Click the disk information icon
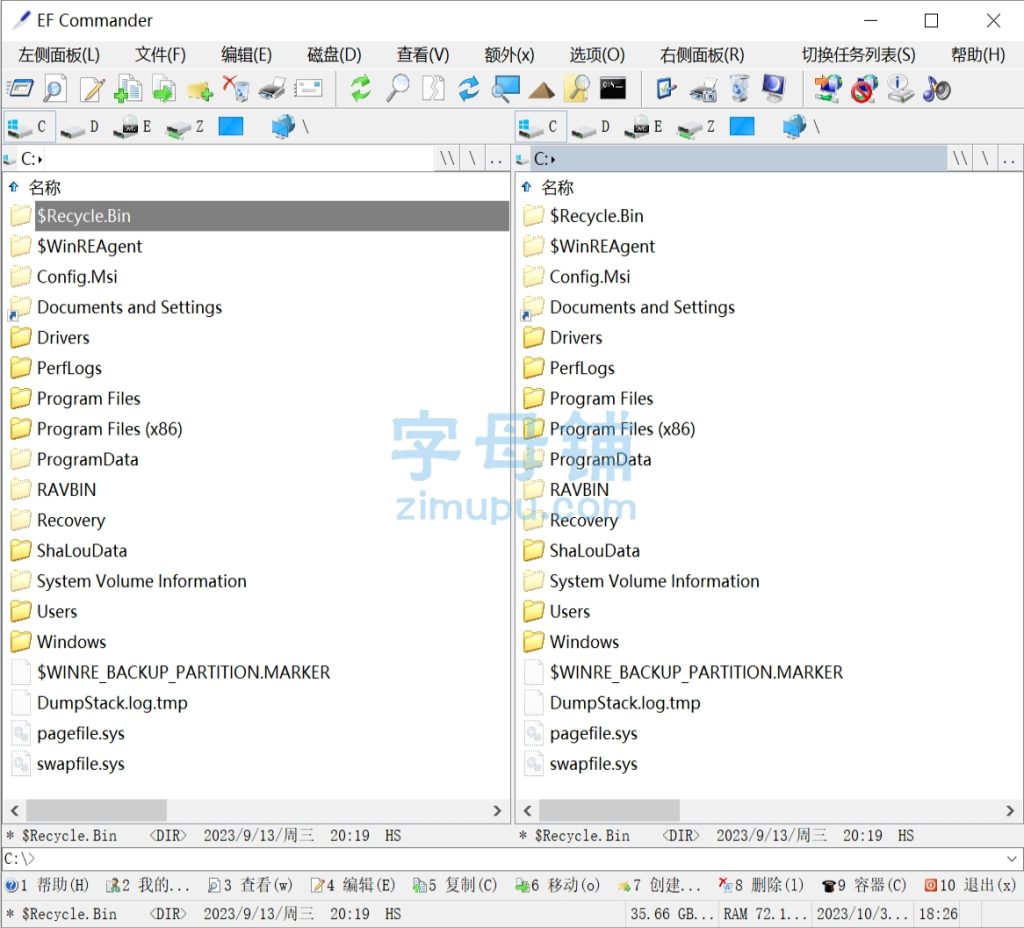The height and width of the screenshot is (928, 1024). 900,89
